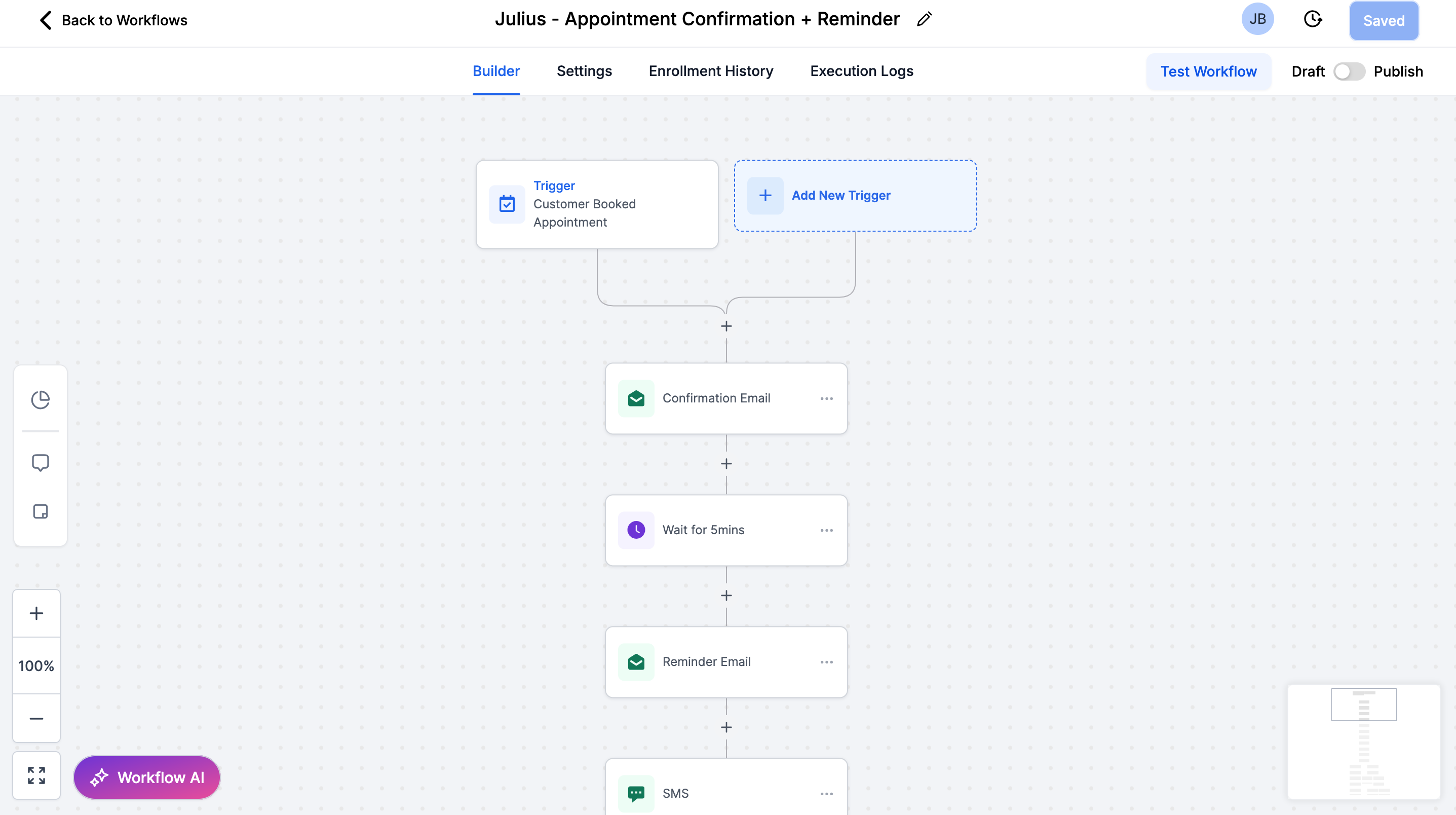The width and height of the screenshot is (1456, 815).
Task: Toggle the Draft/Publish switch
Action: (x=1349, y=72)
